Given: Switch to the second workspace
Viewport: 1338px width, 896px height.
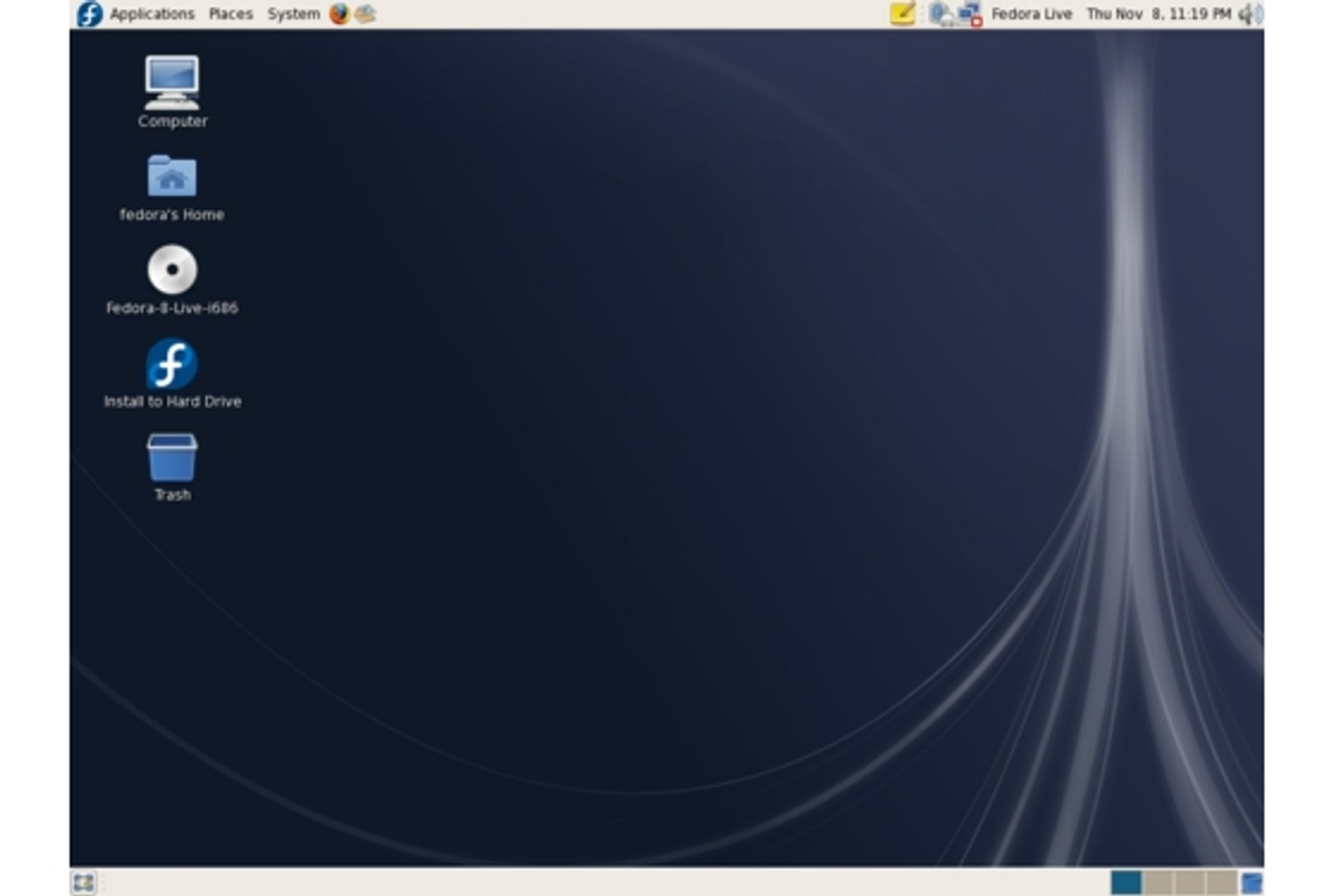Looking at the screenshot, I should (1158, 883).
